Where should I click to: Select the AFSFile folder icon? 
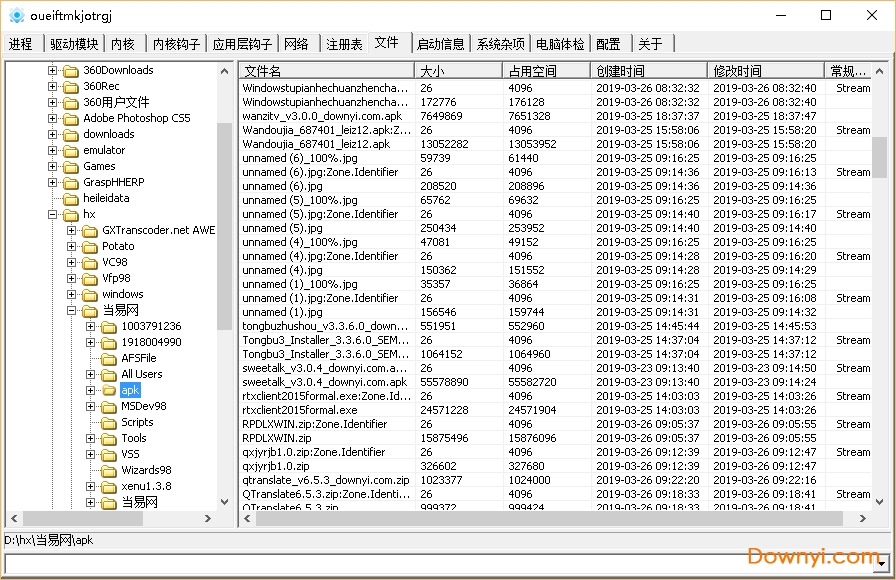pyautogui.click(x=108, y=358)
